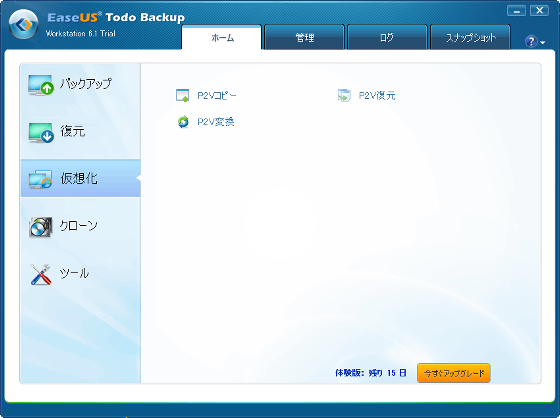560x418 pixels.
Task: Click the tools screwdriver and wrench icon
Action: tap(40, 274)
